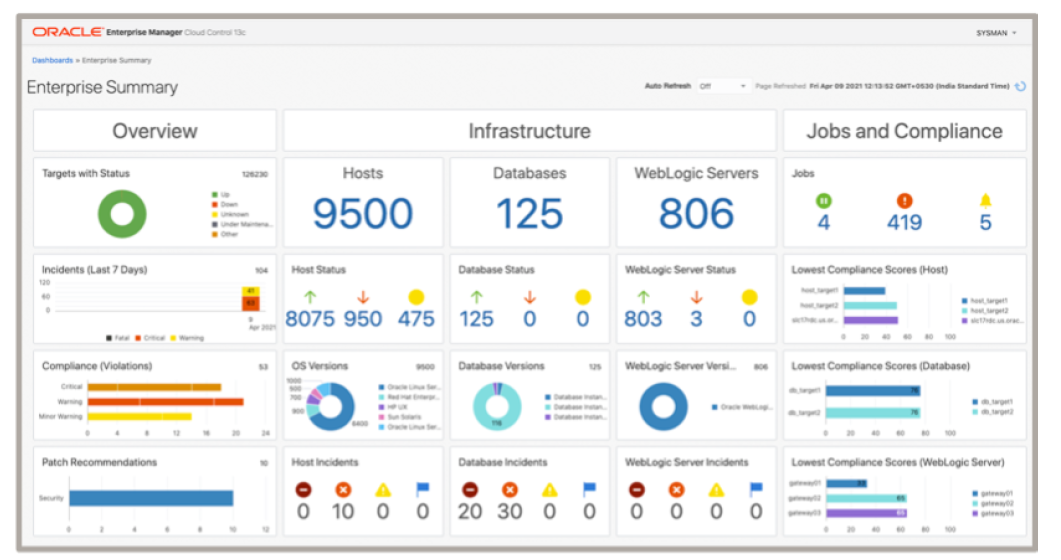Select the Overview section header
Viewport: 1061px width, 560px height.
155,131
